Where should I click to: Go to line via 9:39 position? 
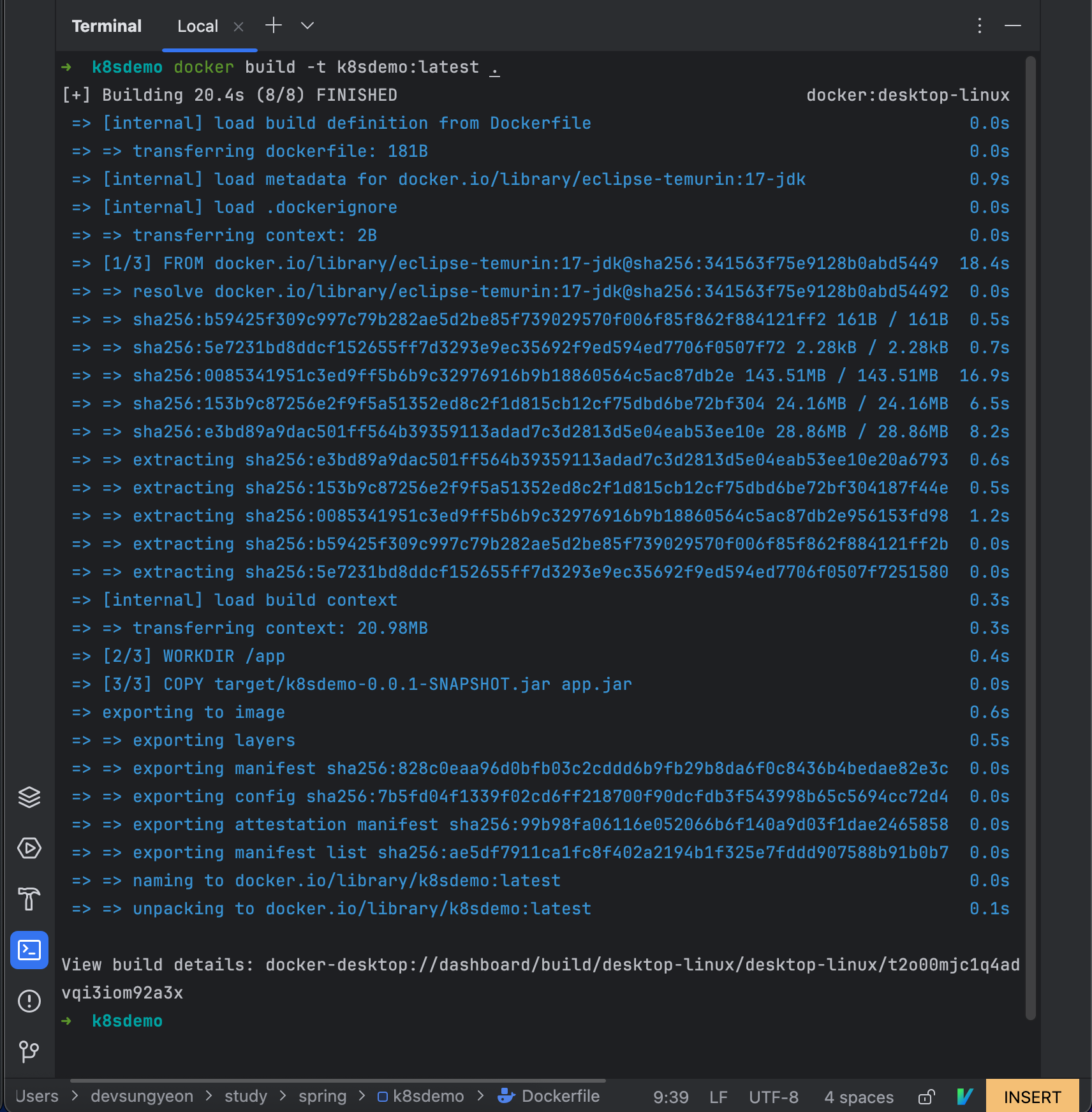tap(670, 1097)
